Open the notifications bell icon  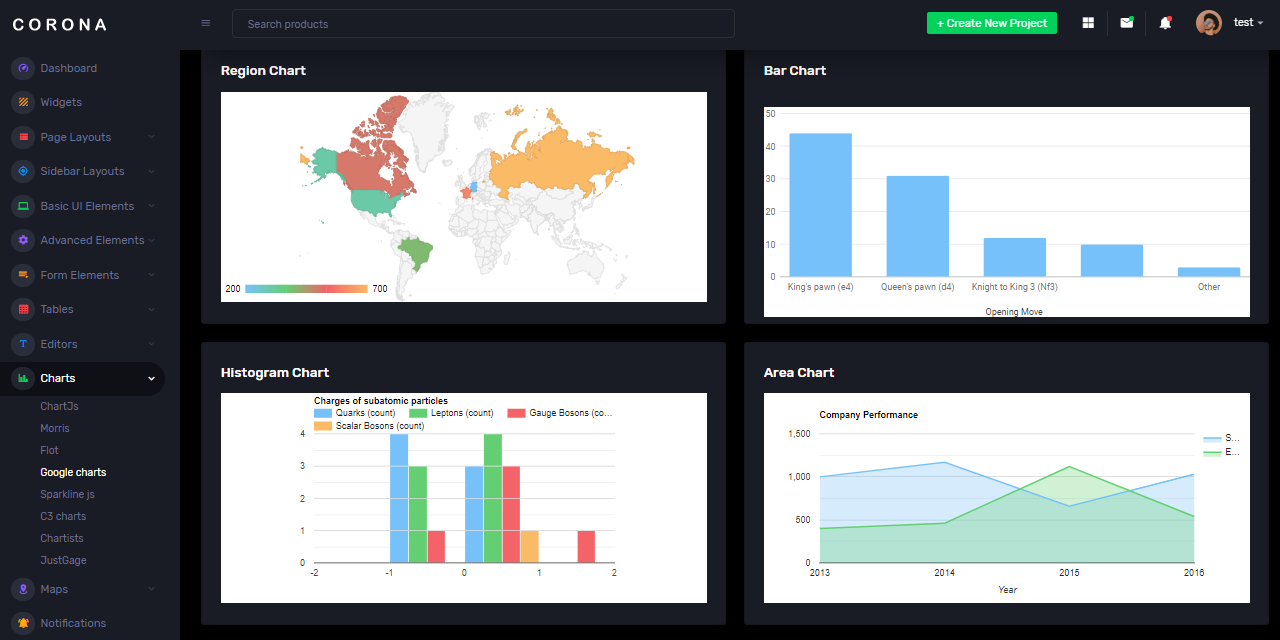(1165, 23)
